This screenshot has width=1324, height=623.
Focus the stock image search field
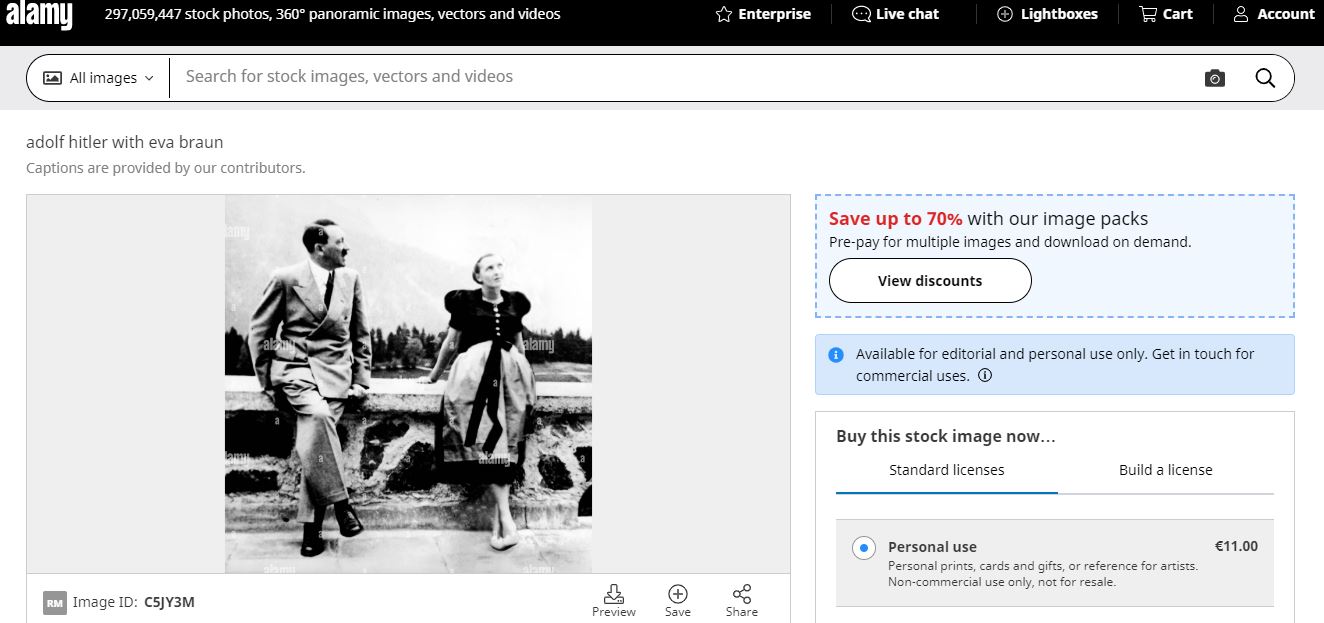click(x=680, y=77)
